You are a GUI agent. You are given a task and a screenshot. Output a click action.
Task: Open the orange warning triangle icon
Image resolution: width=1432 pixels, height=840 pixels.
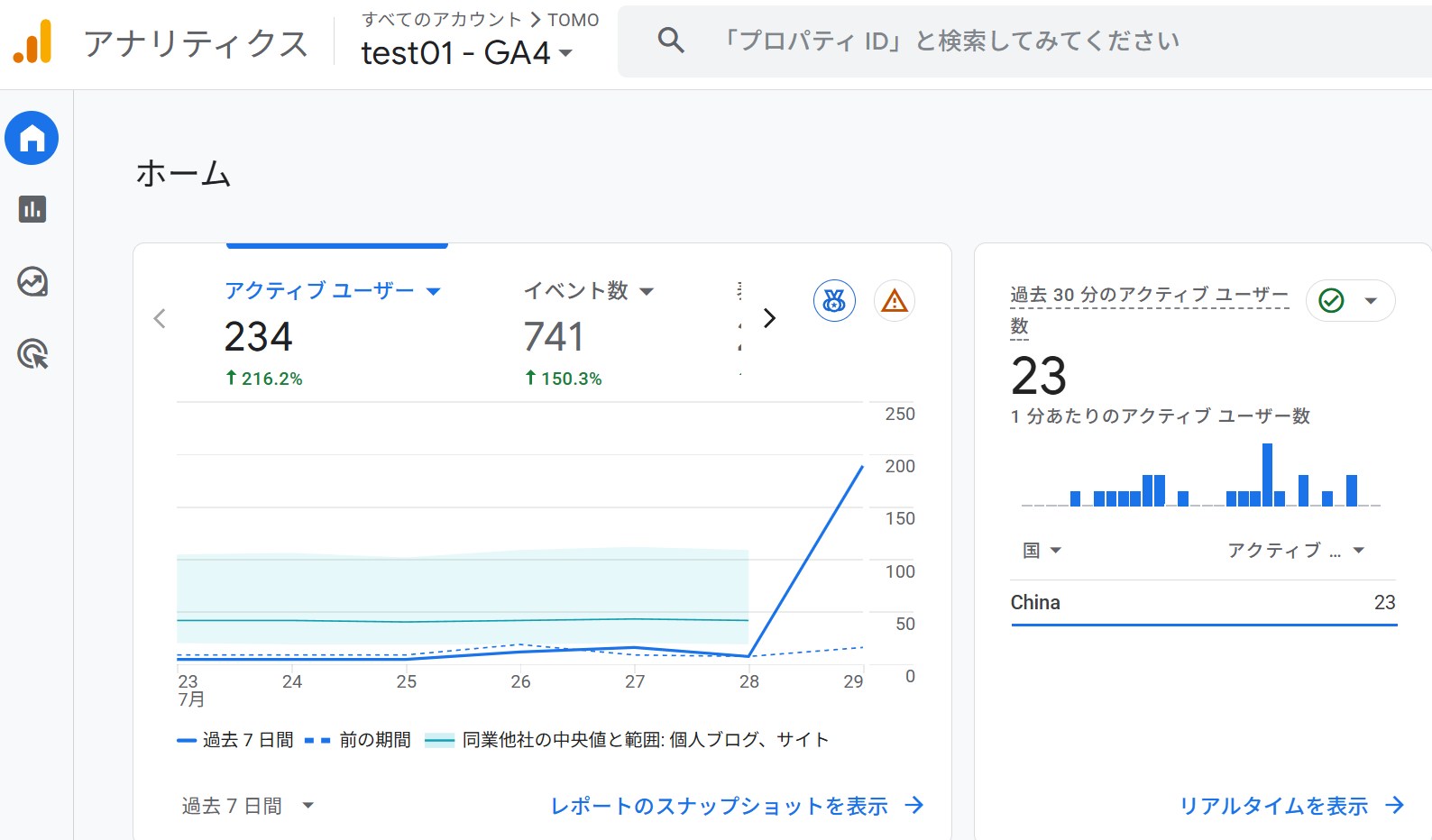(894, 301)
